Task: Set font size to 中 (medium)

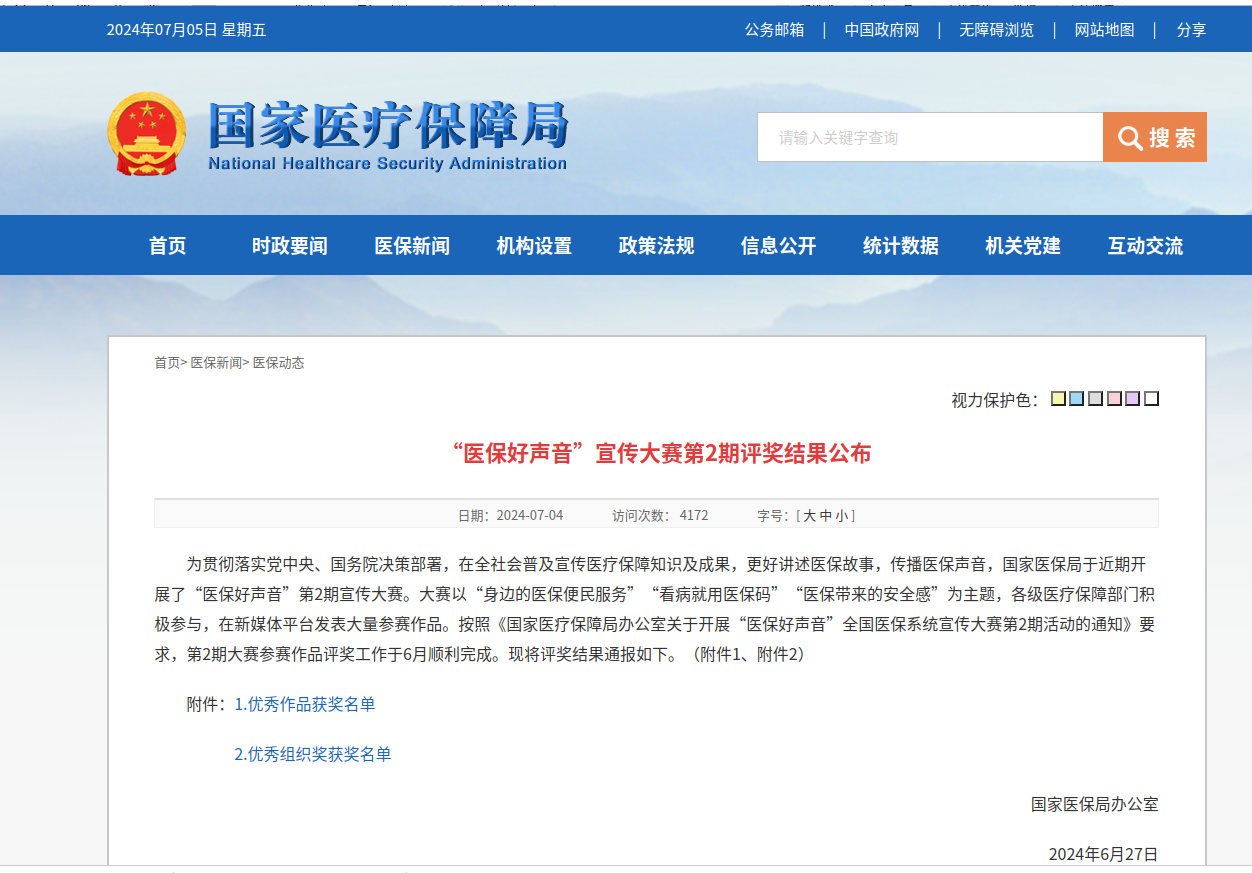Action: [x=825, y=516]
